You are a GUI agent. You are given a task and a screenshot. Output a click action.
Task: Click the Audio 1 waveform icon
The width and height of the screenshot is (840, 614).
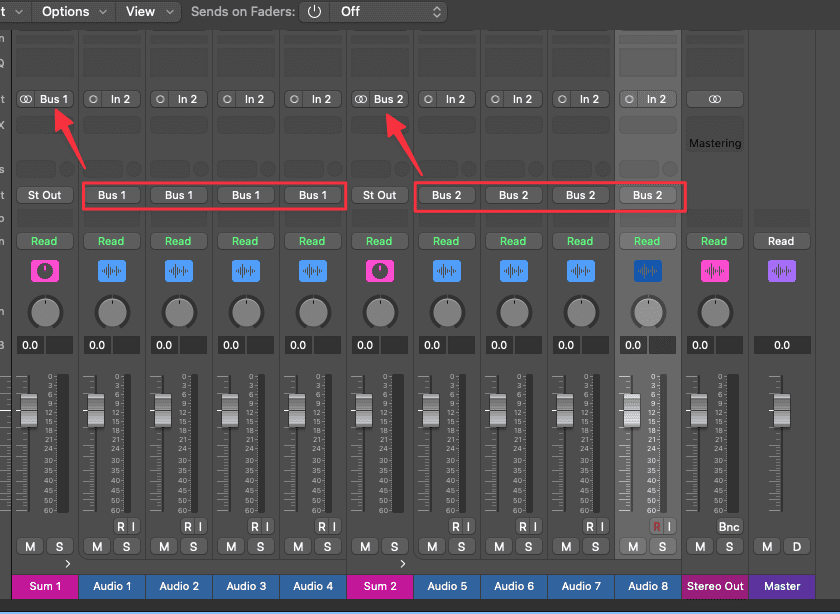(111, 271)
